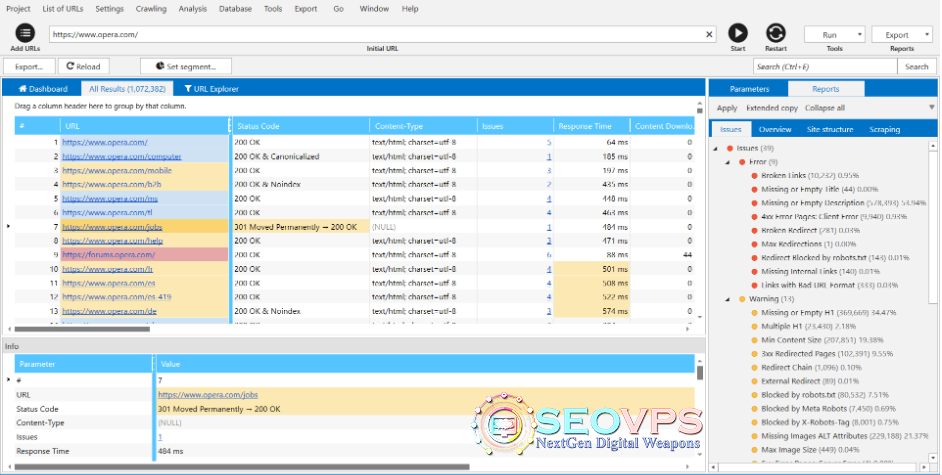Click the Add URLs list icon

pyautogui.click(x=25, y=32)
